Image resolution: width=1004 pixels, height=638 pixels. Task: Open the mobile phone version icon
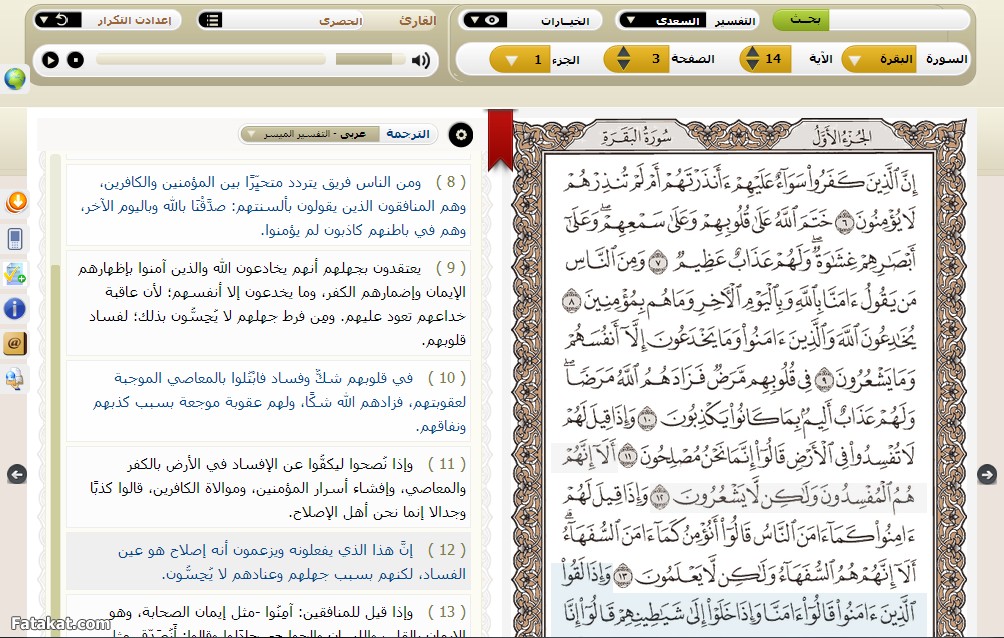point(16,238)
